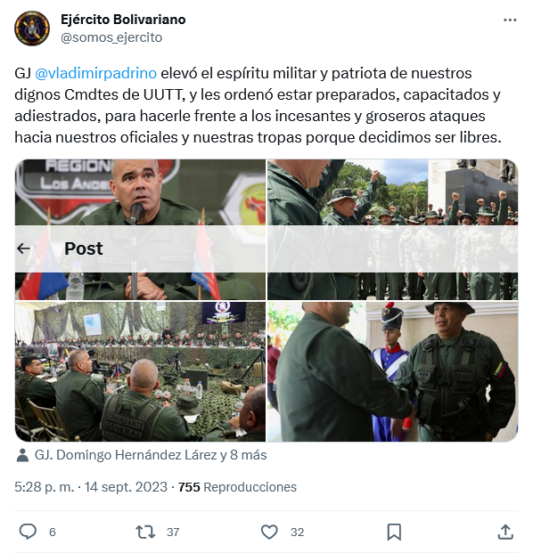The height and width of the screenshot is (553, 533).
Task: Bookmark this post
Action: coord(394,531)
